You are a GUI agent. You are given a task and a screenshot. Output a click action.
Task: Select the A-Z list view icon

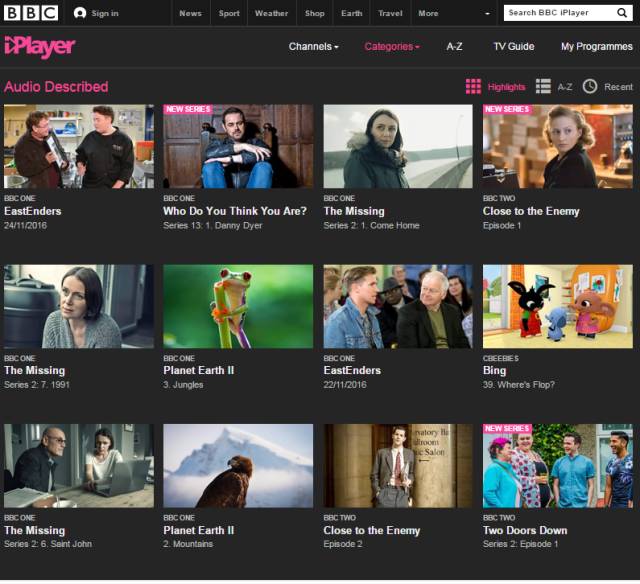543,87
